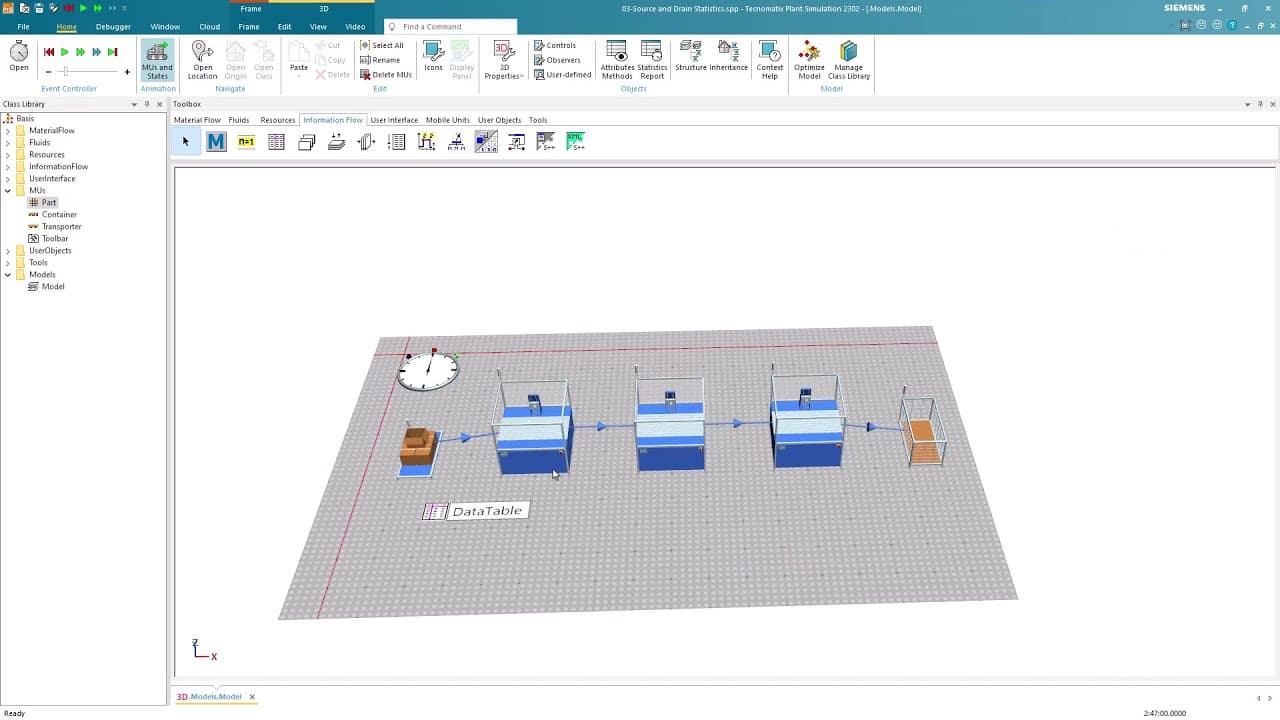Select the XML interface icon in Toolbox
This screenshot has width=1280, height=720.
(576, 142)
